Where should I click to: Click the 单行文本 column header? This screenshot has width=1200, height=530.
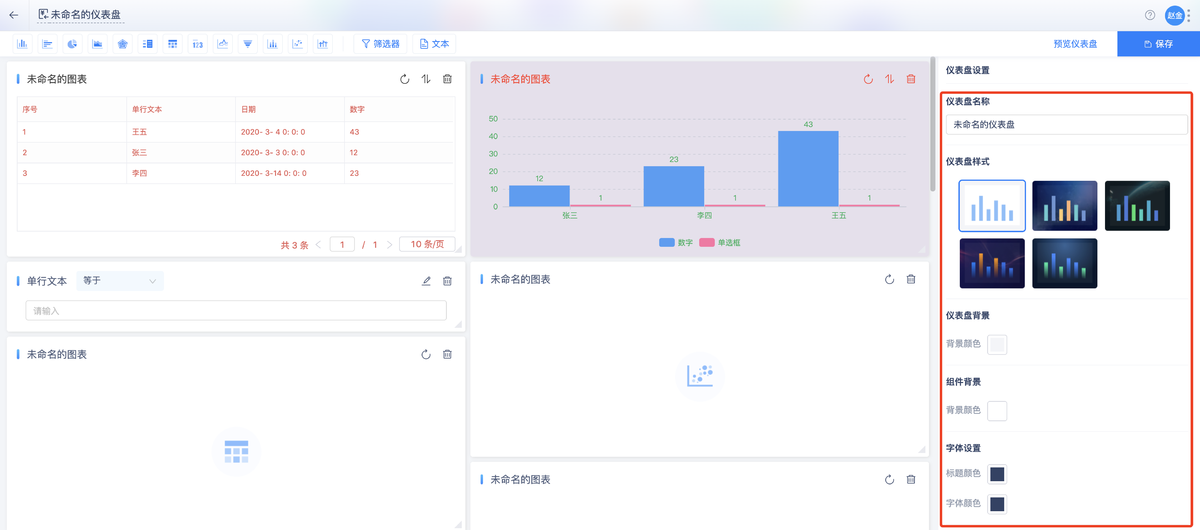pyautogui.click(x=148, y=108)
